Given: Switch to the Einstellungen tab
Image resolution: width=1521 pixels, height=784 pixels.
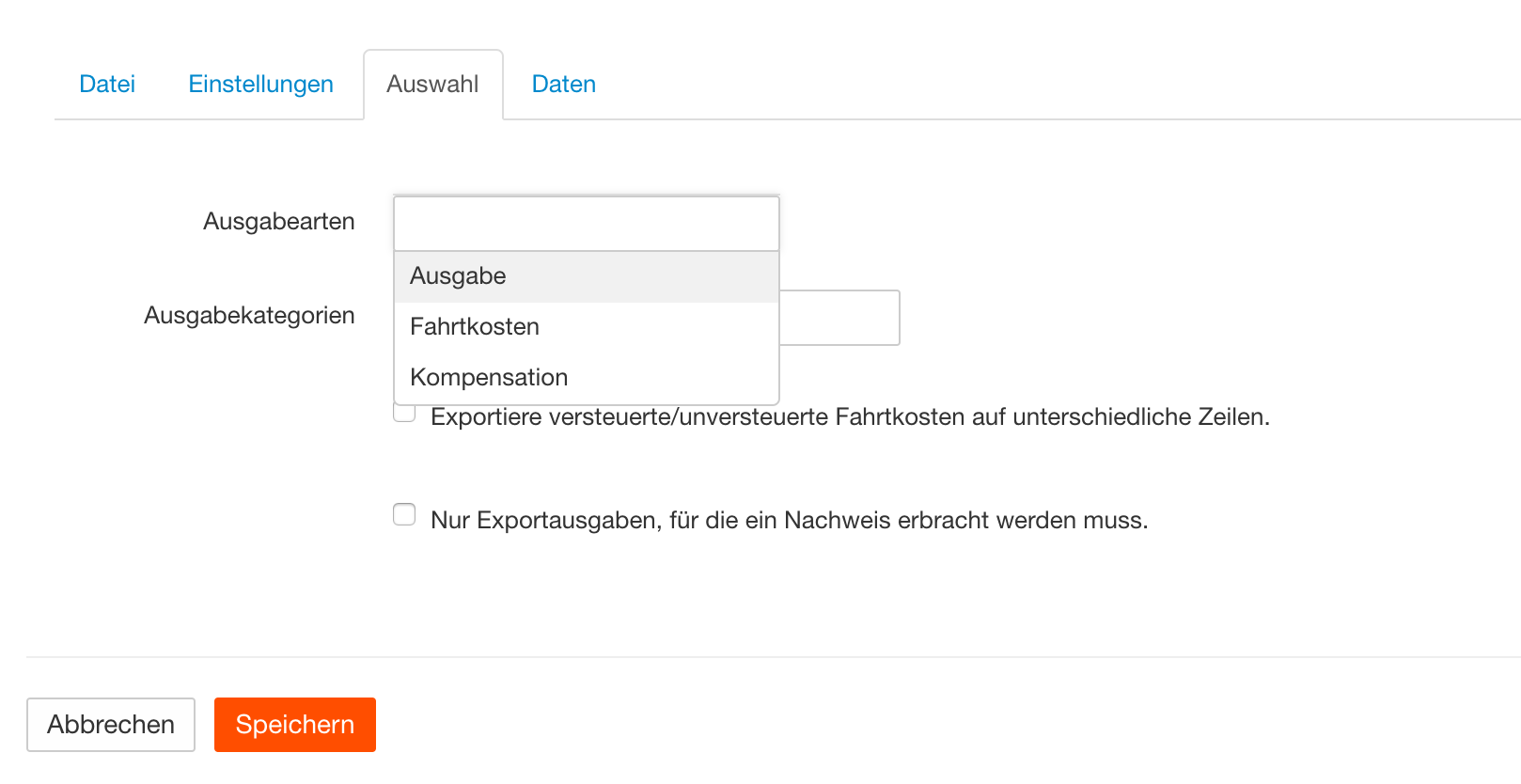Looking at the screenshot, I should click(260, 85).
